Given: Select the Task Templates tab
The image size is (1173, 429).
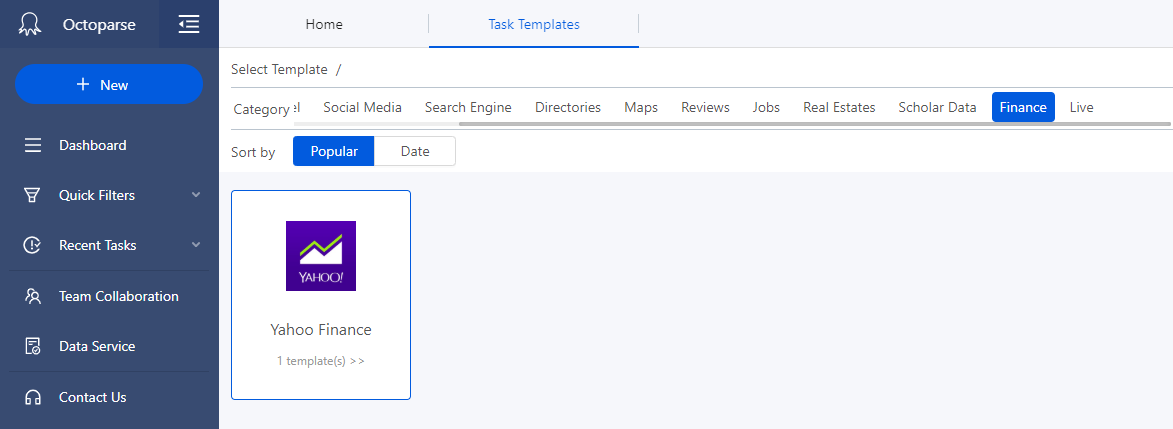Looking at the screenshot, I should (x=534, y=24).
